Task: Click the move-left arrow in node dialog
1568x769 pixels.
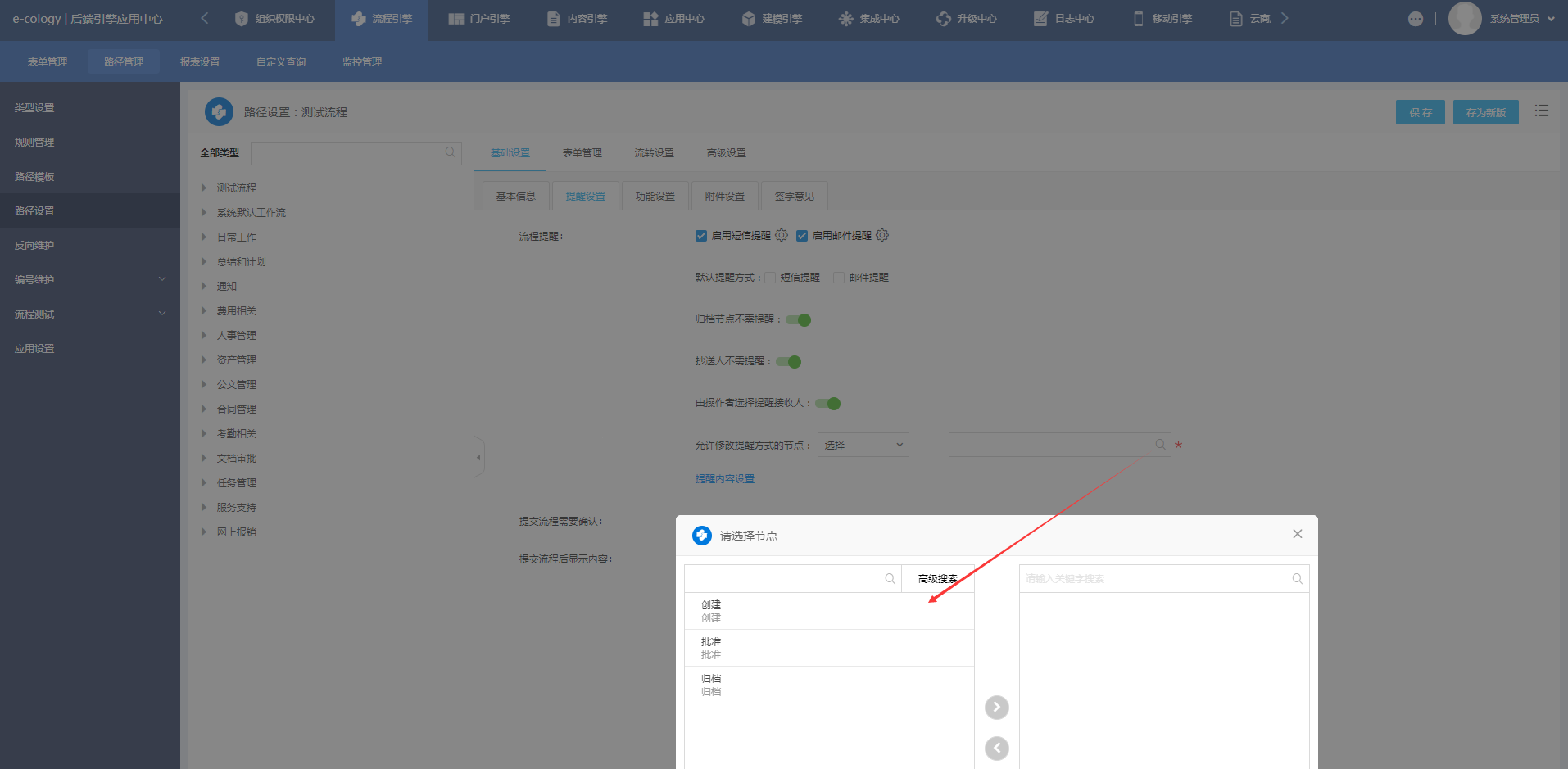Action: click(996, 748)
